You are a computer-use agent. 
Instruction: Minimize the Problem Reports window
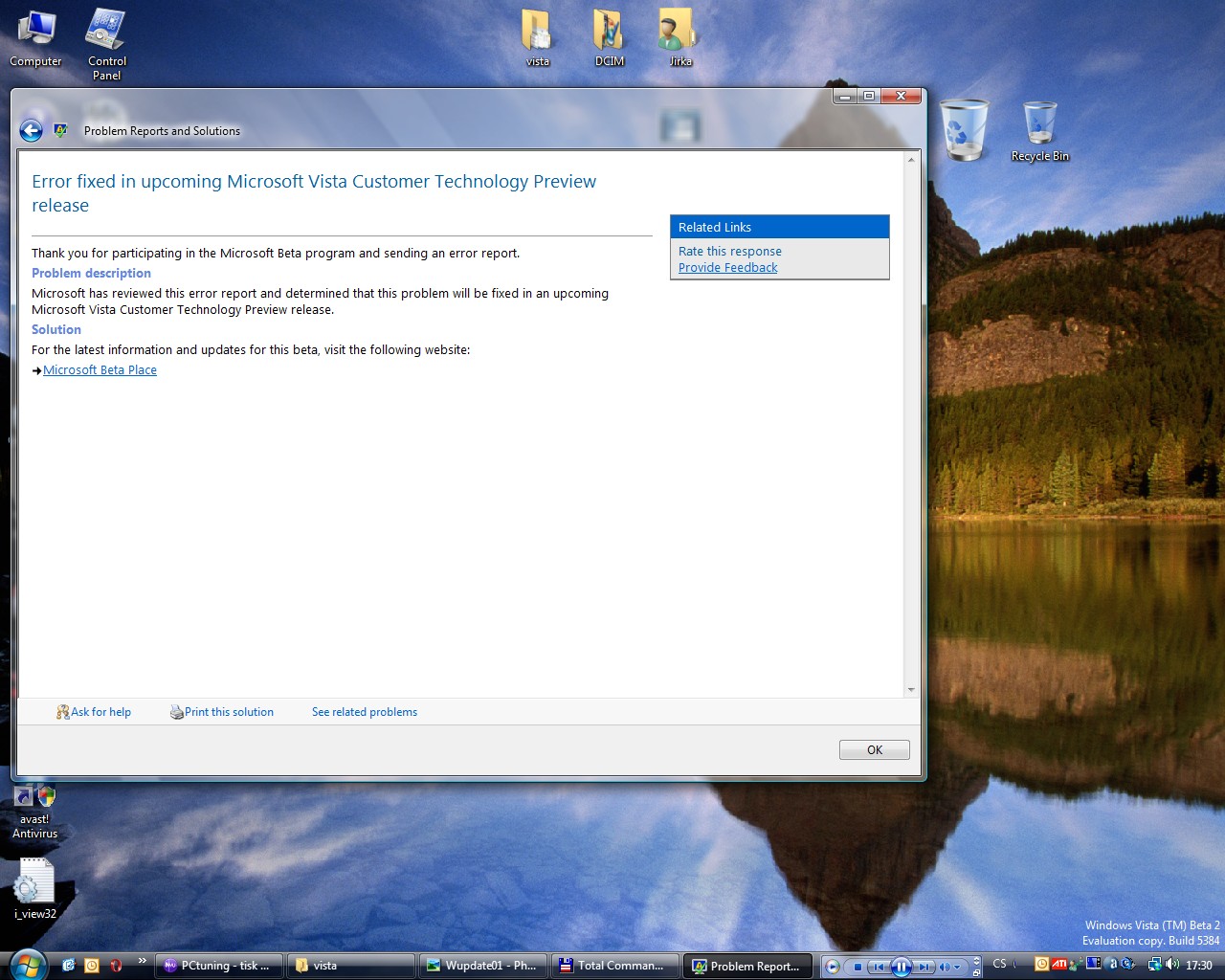click(845, 96)
